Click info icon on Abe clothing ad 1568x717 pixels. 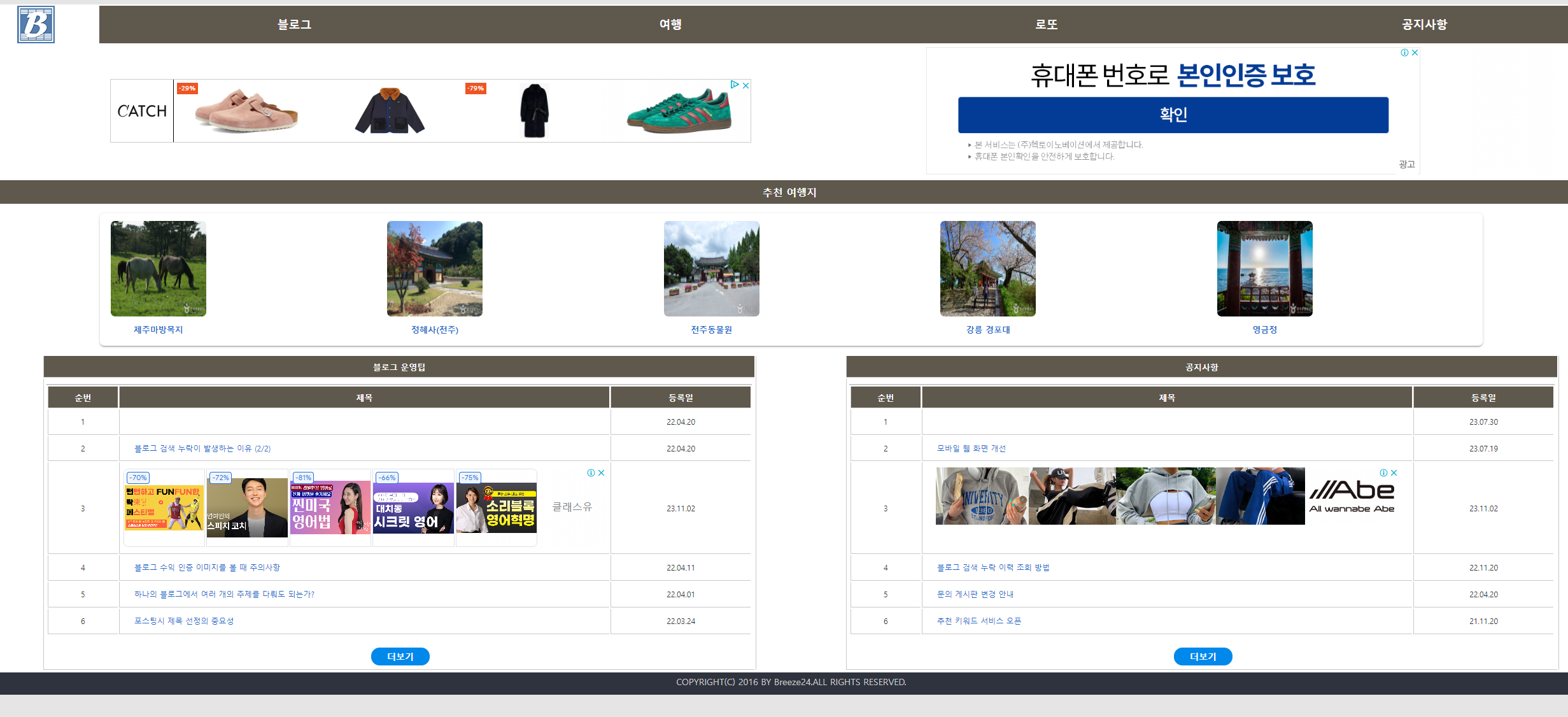point(1383,473)
